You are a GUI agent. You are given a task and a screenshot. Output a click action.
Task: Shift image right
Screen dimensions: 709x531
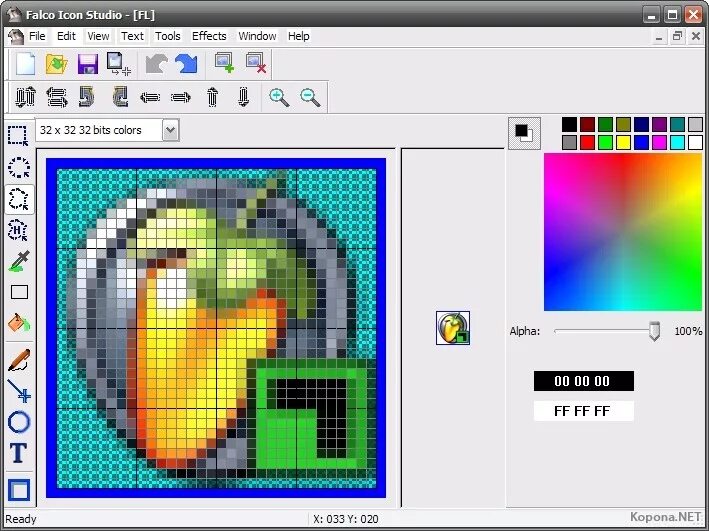point(181,97)
